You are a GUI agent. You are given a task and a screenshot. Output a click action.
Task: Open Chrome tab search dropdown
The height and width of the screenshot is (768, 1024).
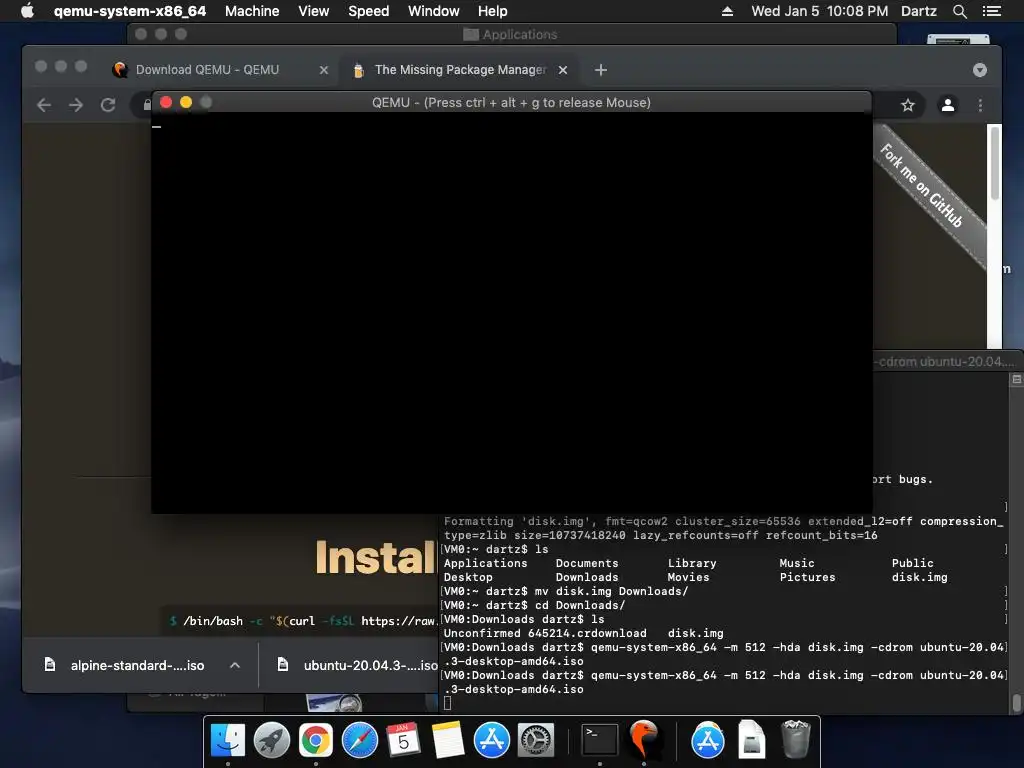980,70
